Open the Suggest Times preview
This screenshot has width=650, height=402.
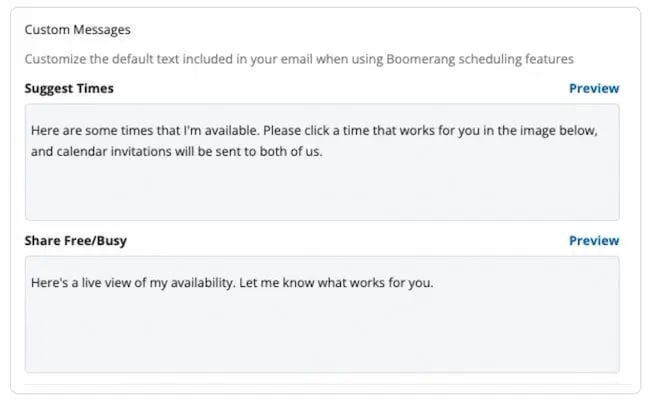point(593,88)
